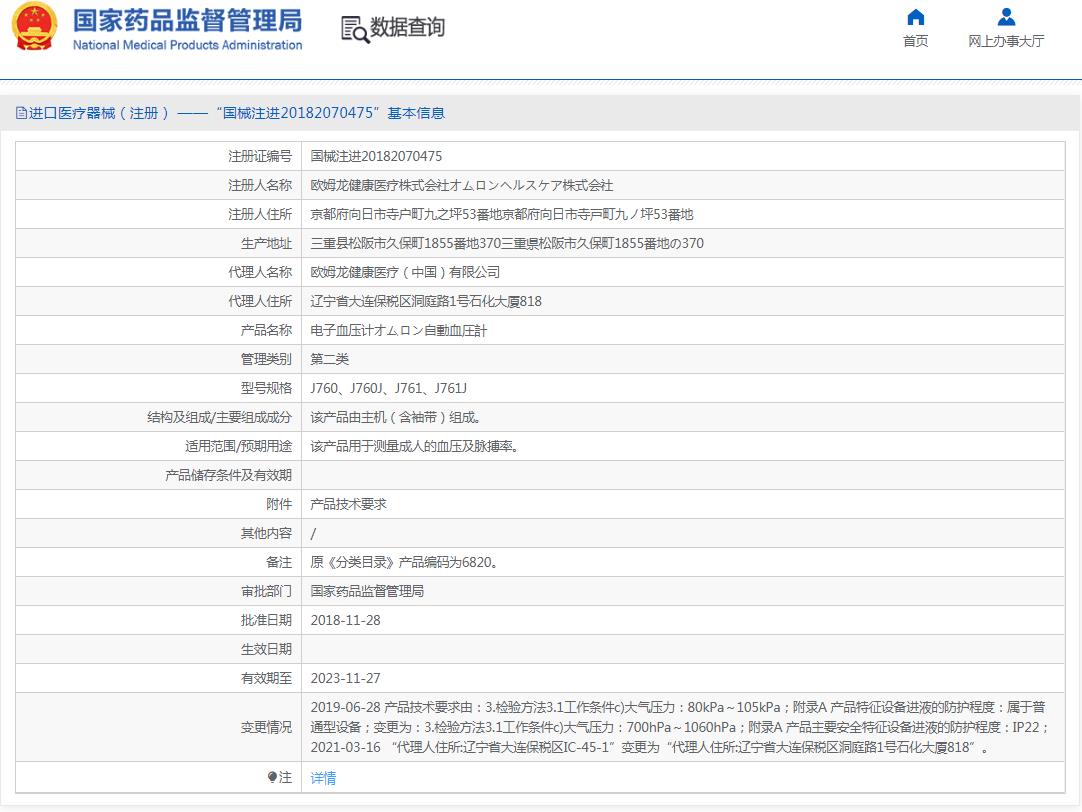Click the 产品储存条件及有效期 label
This screenshot has width=1082, height=812.
[x=228, y=475]
